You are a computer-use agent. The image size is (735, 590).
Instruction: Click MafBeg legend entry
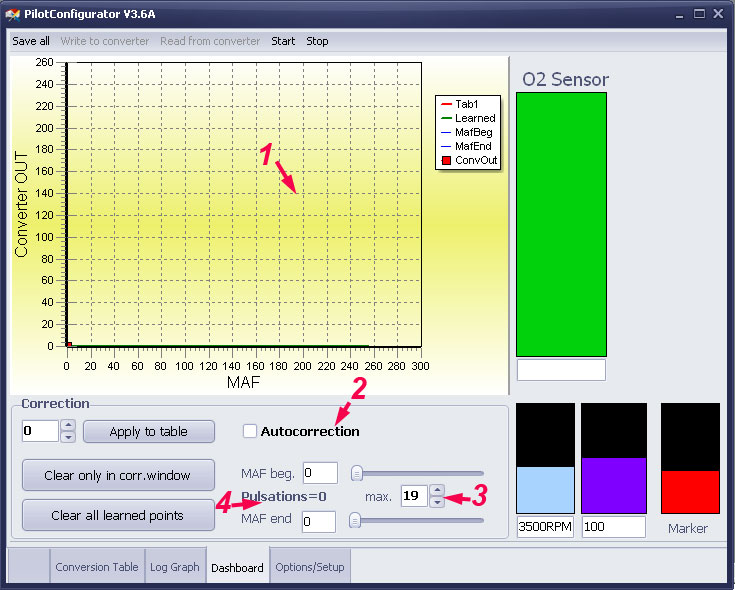467,132
